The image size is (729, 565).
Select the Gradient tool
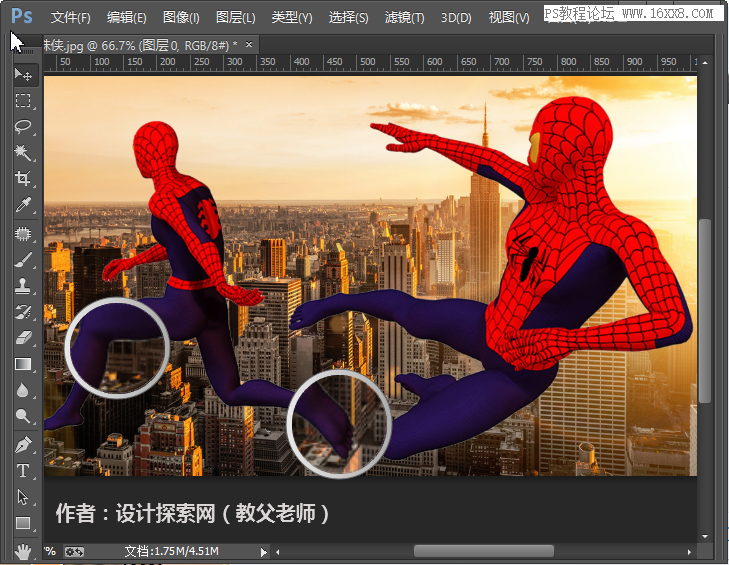click(23, 364)
